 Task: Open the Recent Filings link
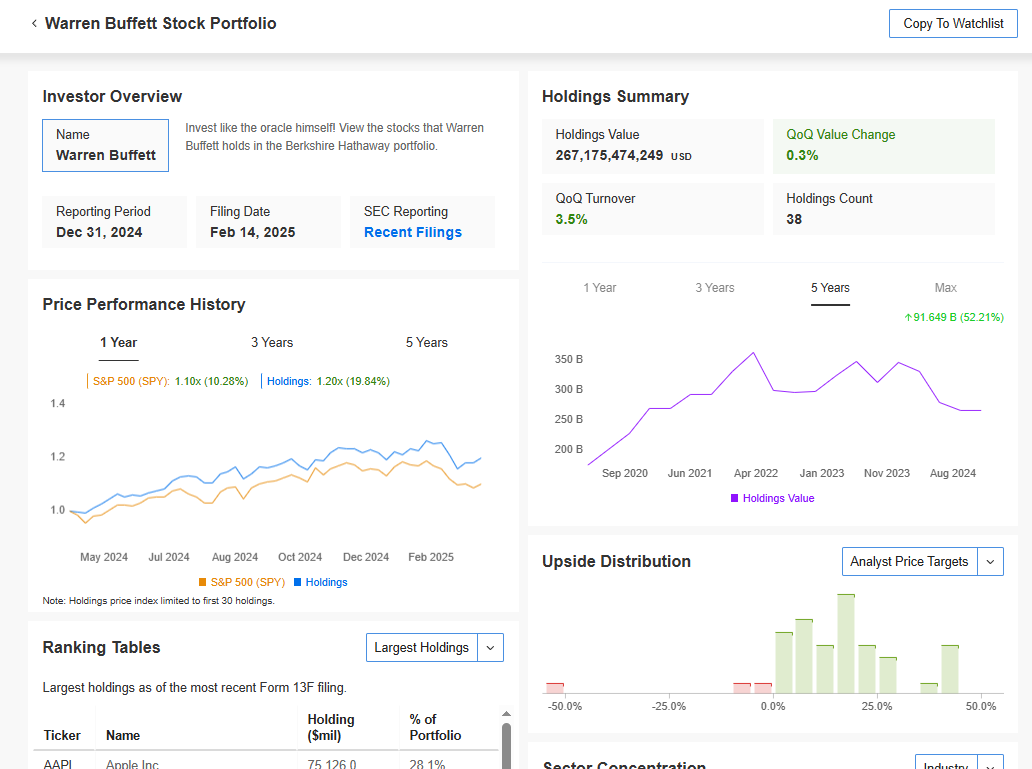[x=412, y=232]
